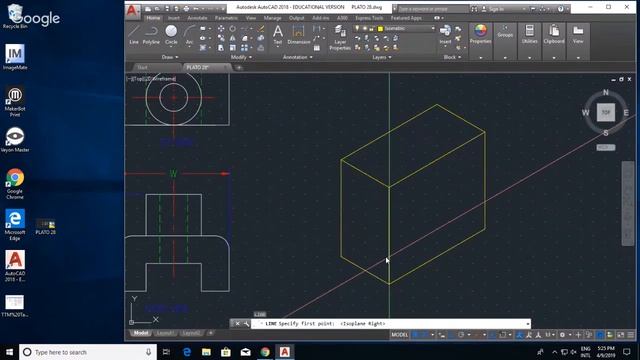Open the layer name dropdown list
The width and height of the screenshot is (640, 360).
(x=433, y=29)
